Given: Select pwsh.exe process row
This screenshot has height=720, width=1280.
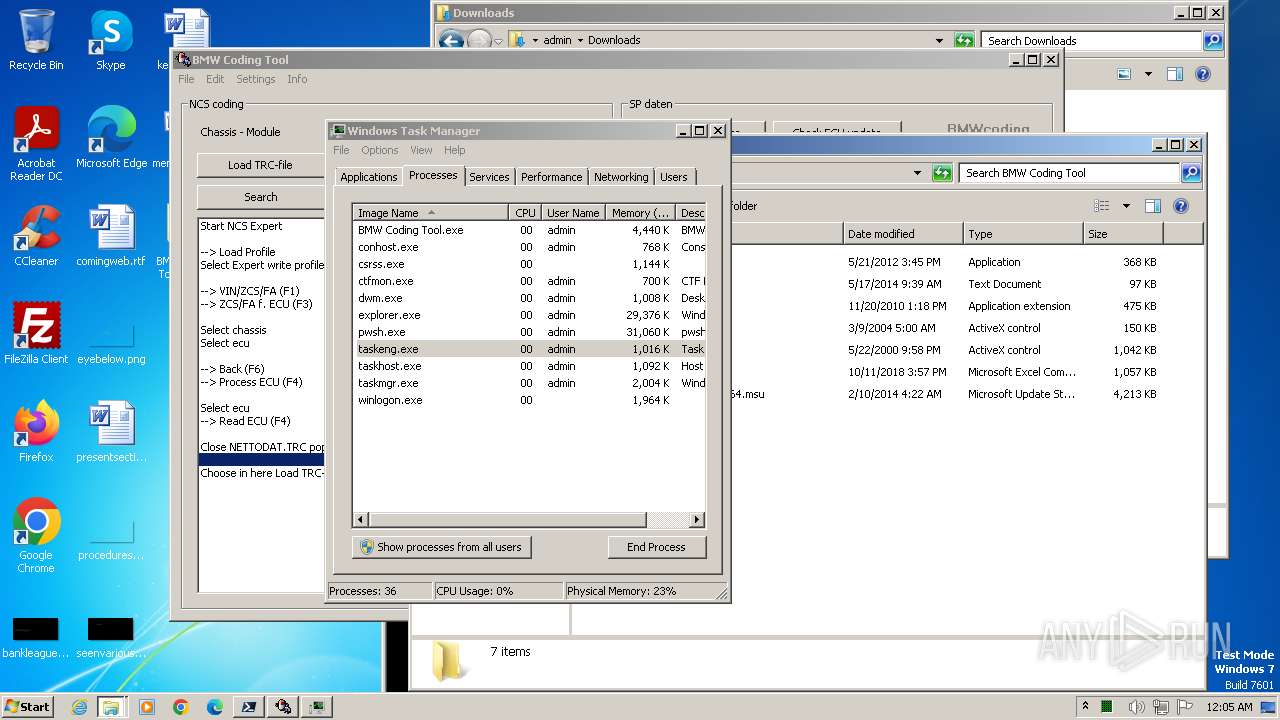Looking at the screenshot, I should pyautogui.click(x=529, y=332).
